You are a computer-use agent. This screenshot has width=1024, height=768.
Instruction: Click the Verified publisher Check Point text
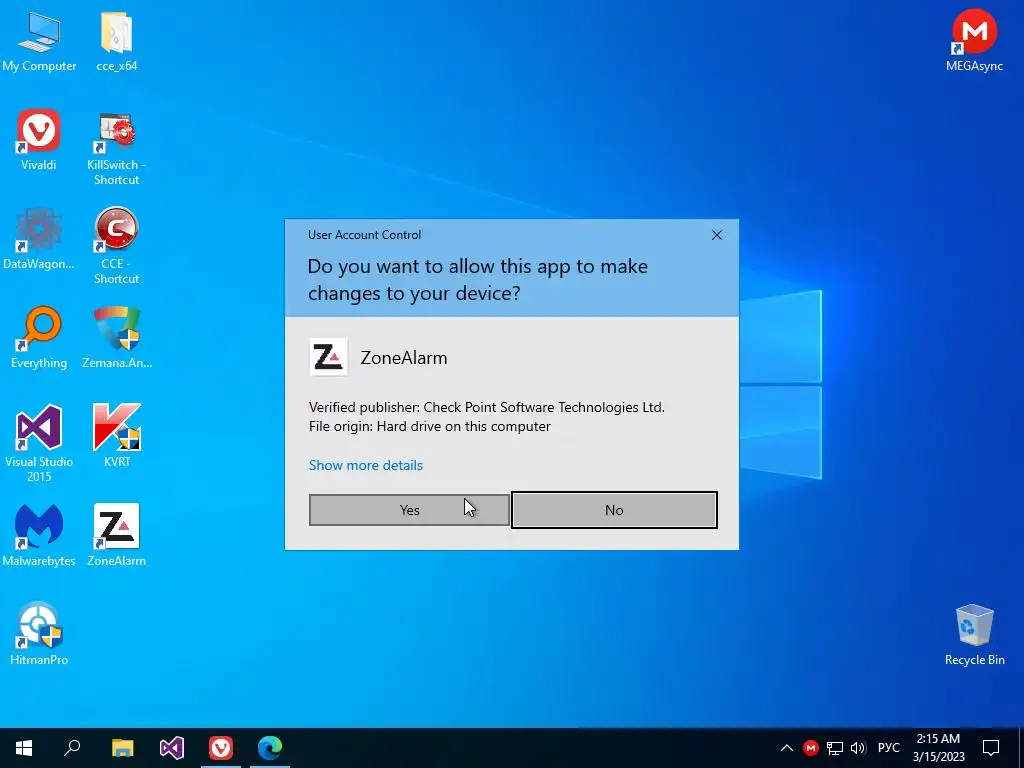click(487, 408)
